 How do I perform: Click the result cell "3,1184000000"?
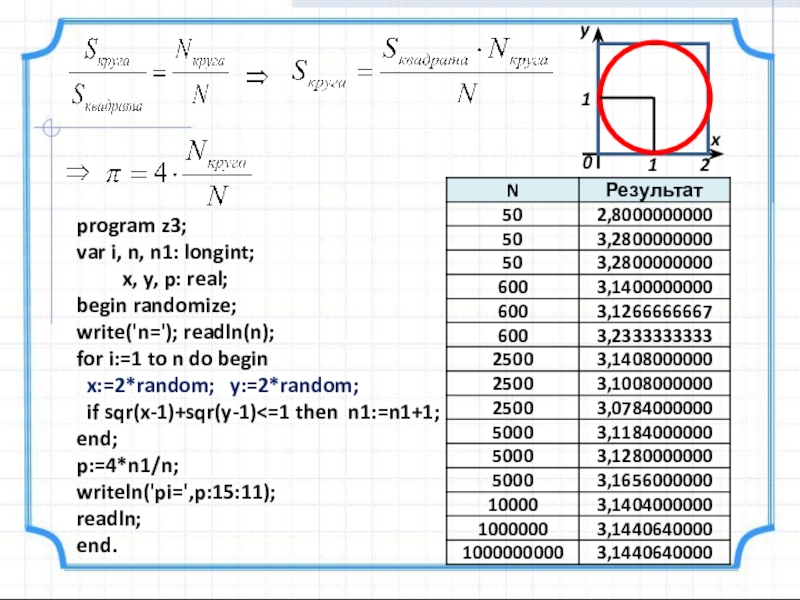point(655,432)
